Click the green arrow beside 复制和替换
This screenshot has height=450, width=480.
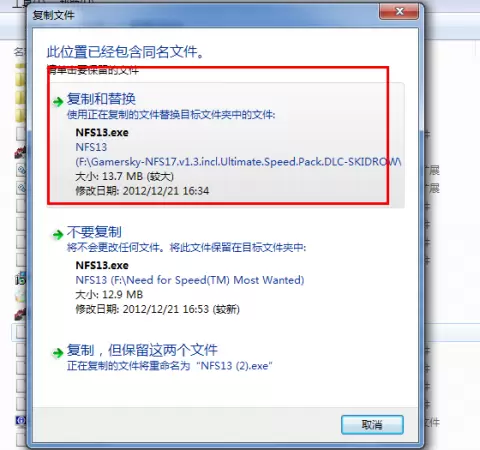58,101
